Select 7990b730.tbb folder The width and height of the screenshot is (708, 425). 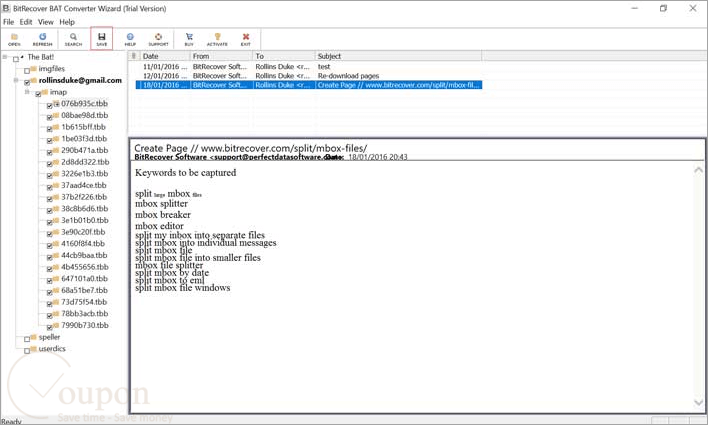(85, 326)
